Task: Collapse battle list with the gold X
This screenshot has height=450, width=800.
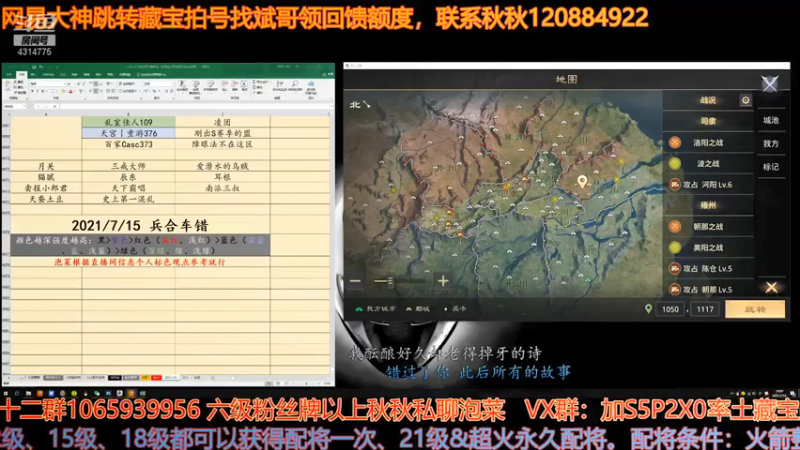Action: pos(771,287)
